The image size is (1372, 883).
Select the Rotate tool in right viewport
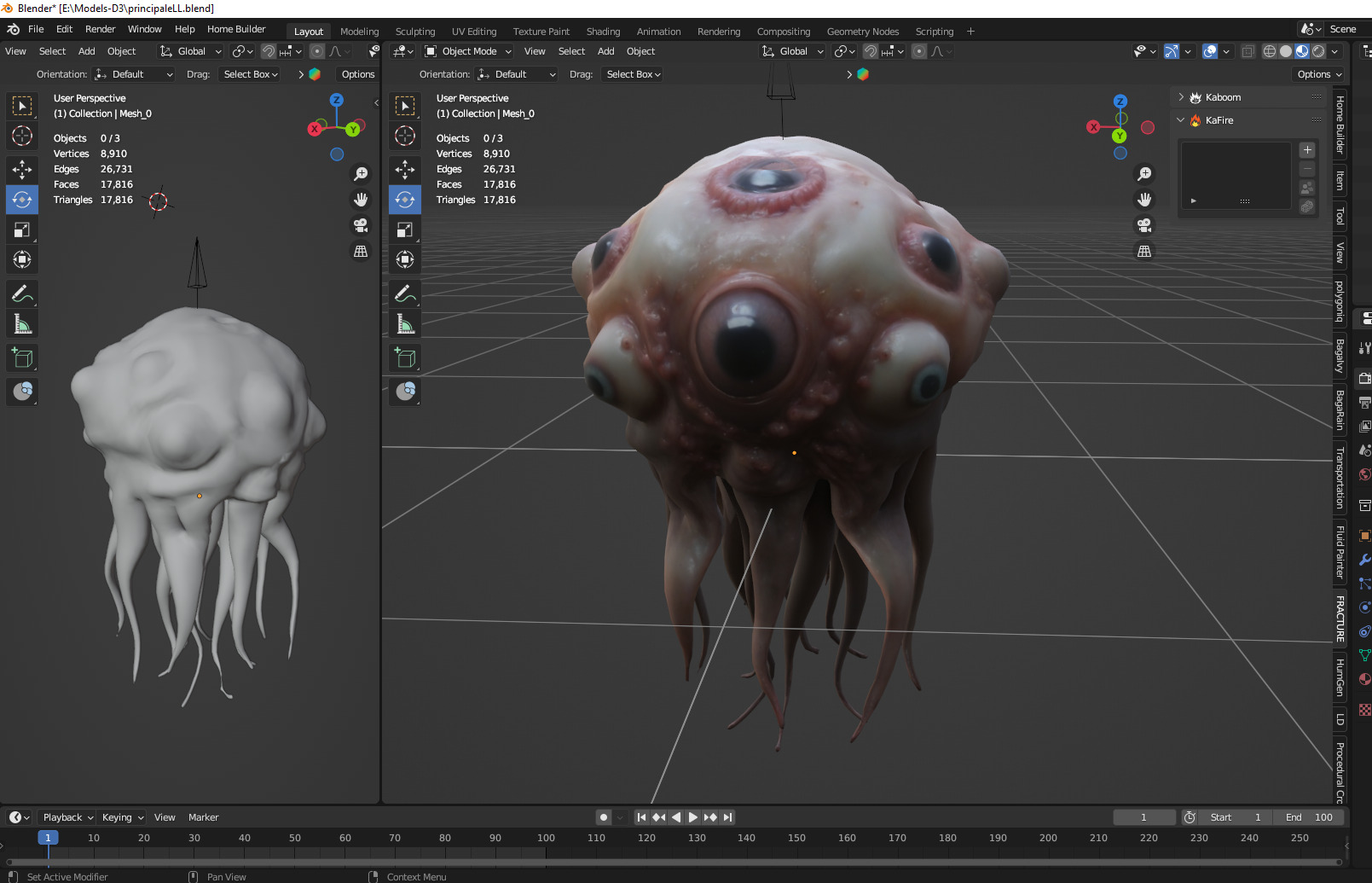click(x=405, y=200)
